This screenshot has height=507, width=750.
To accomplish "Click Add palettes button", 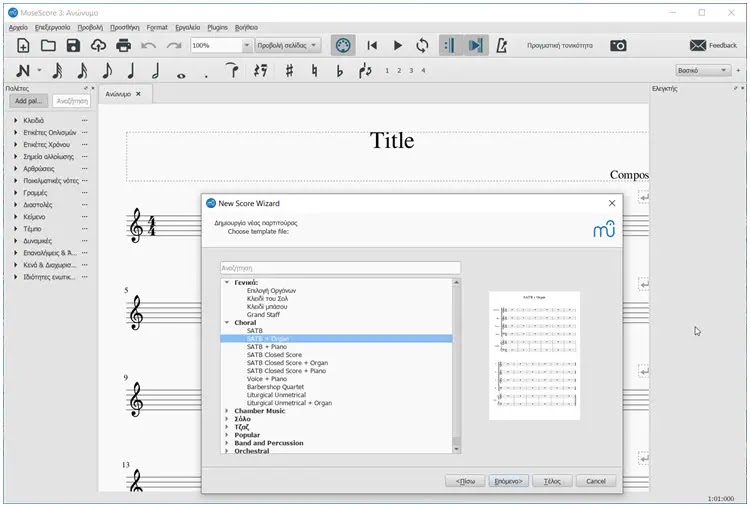I will click(29, 100).
